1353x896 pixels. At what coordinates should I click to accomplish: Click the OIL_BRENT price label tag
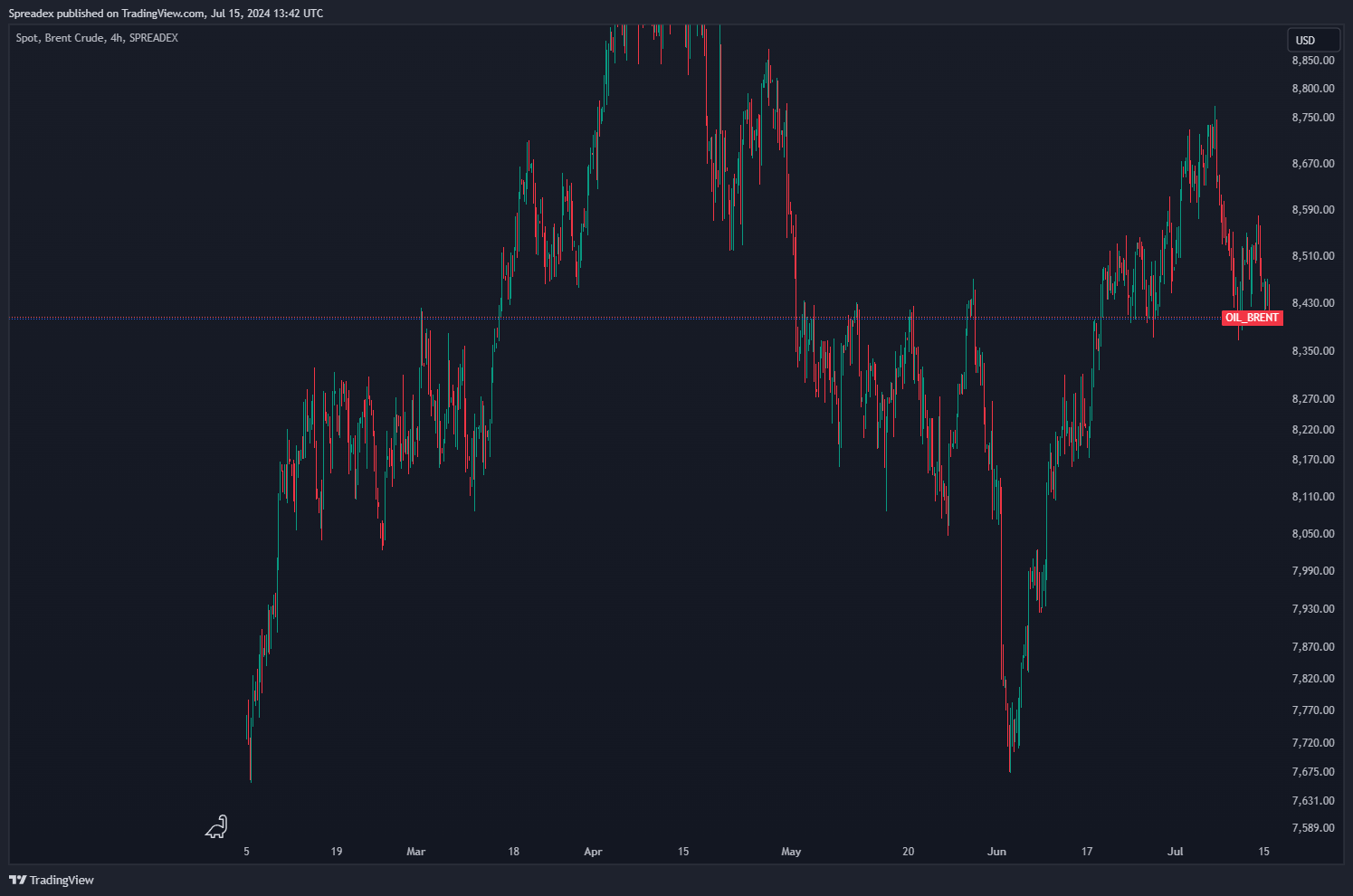1252,318
